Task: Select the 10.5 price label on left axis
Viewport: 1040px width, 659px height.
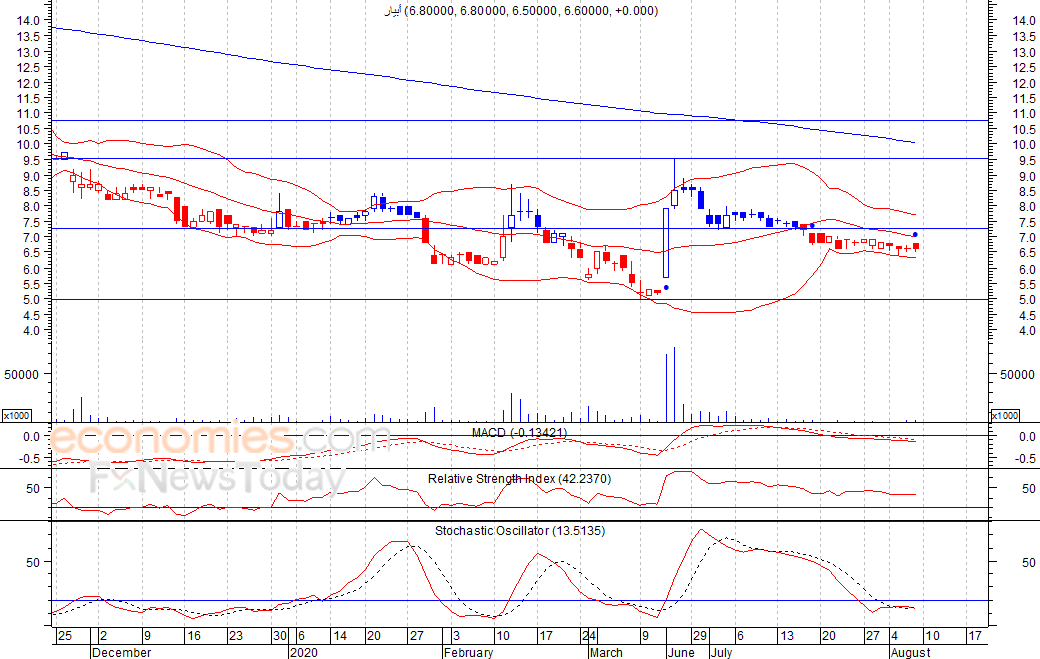Action: 28,129
